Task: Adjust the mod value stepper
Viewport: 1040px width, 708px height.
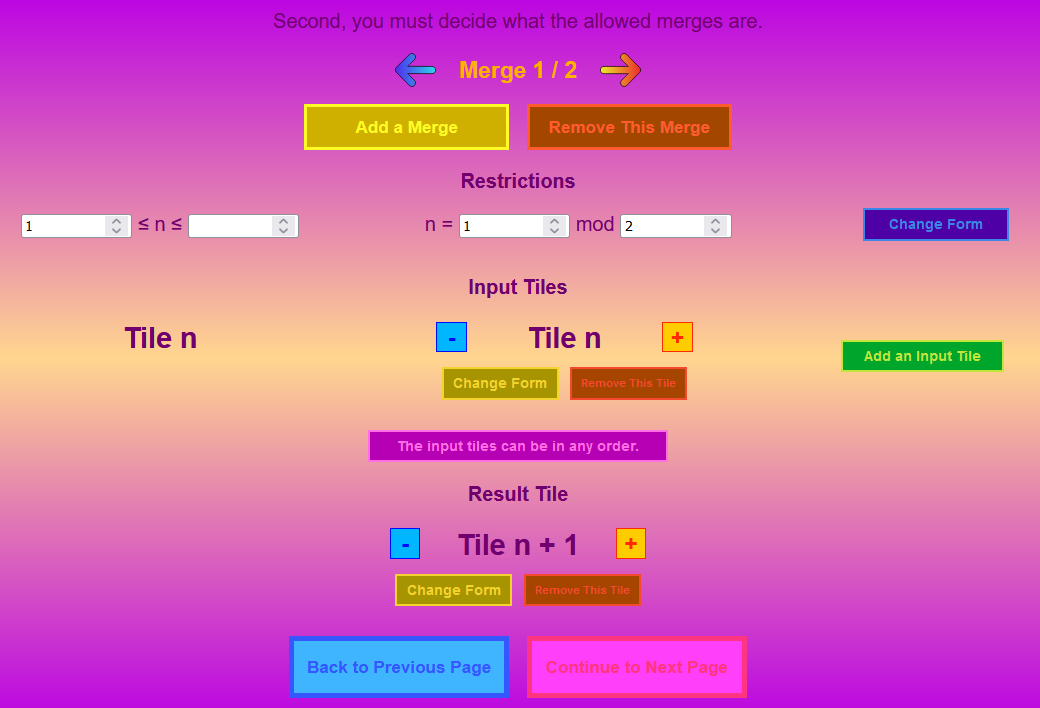Action: (714, 226)
